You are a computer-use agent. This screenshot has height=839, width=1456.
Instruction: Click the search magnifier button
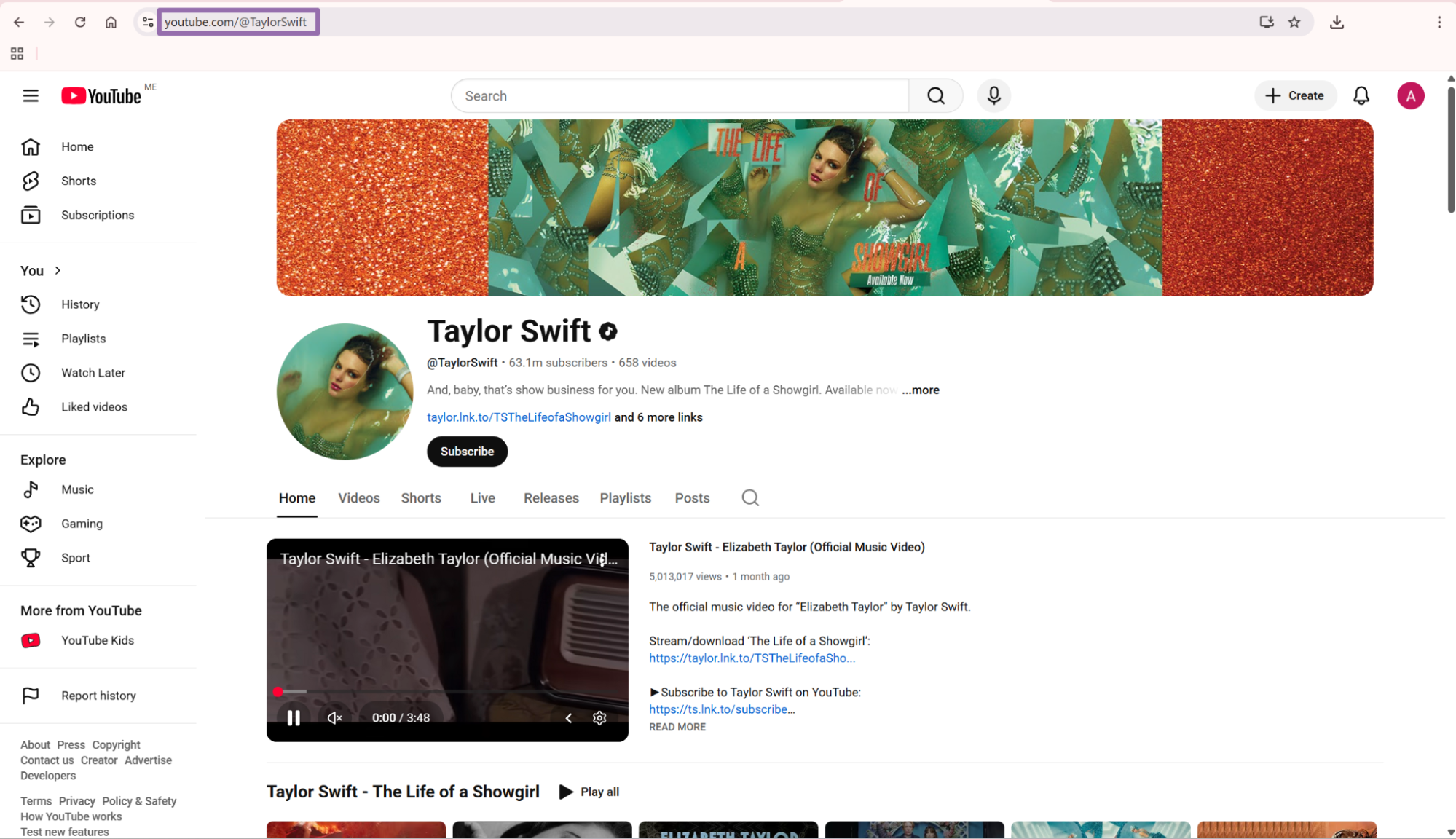(x=936, y=96)
